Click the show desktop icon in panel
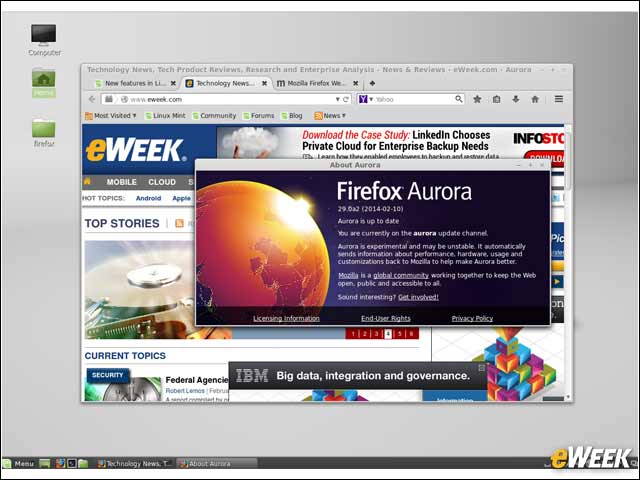This screenshot has width=640, height=480. (x=44, y=463)
